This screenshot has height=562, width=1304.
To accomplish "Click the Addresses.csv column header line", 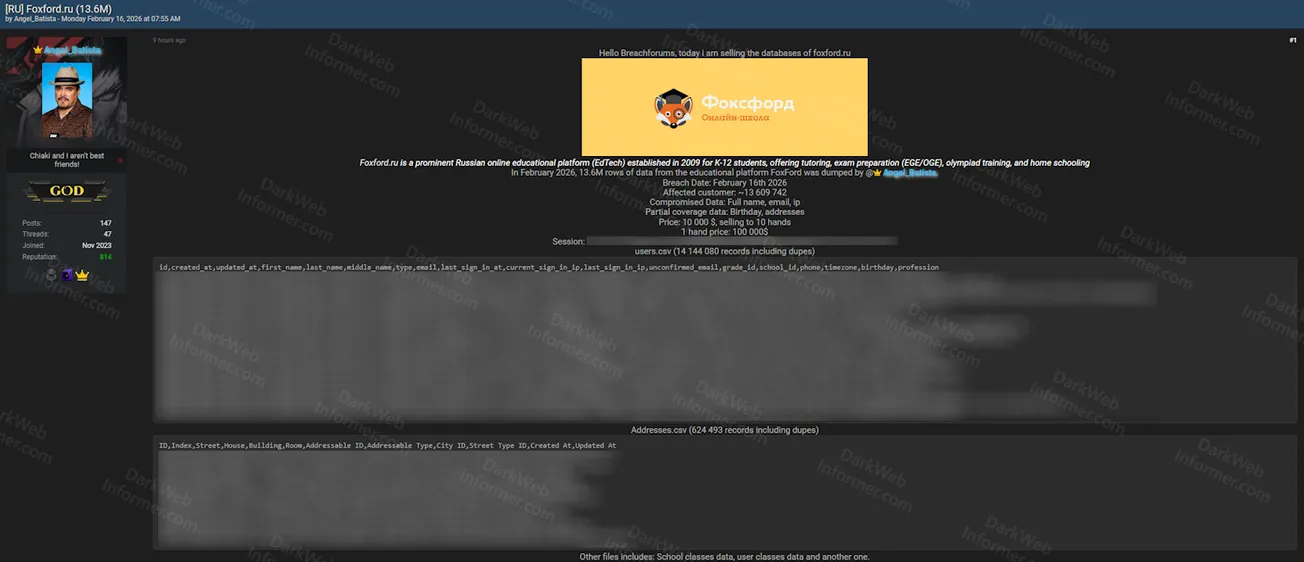I will (x=387, y=445).
